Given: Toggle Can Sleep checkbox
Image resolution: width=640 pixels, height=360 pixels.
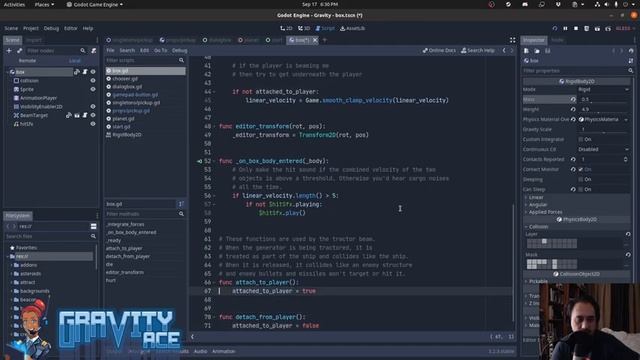Looking at the screenshot, I should click(581, 189).
